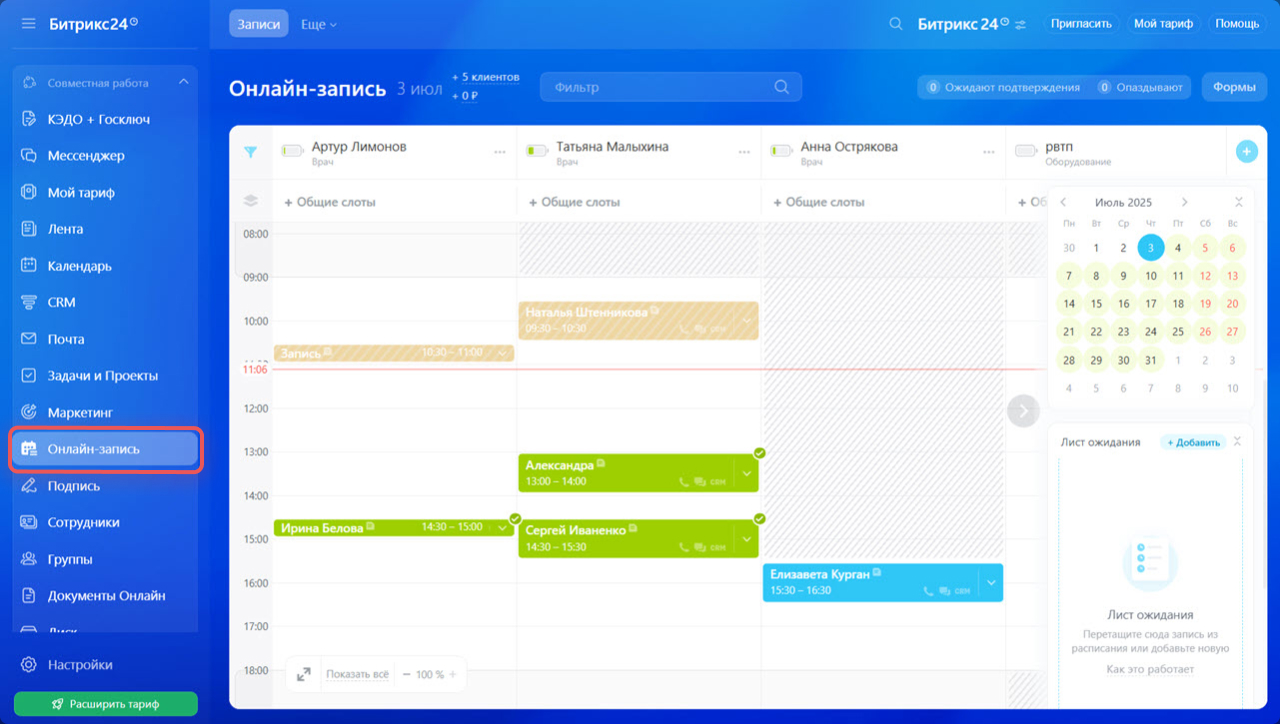The width and height of the screenshot is (1280, 724).
Task: Click the Опаздывают counter
Action: coord(1140,87)
